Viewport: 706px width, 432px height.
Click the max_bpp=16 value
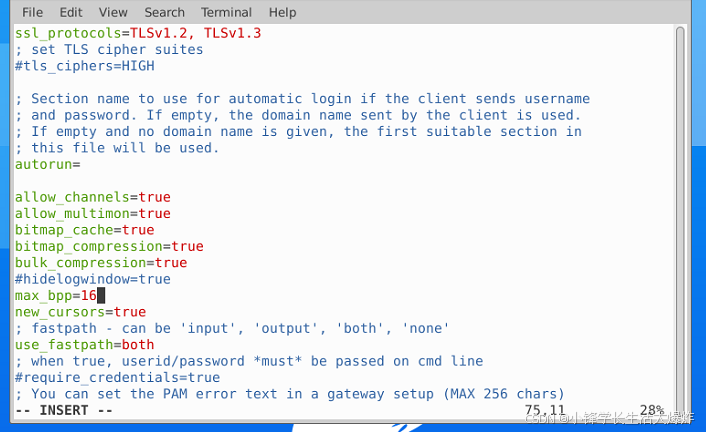click(x=88, y=296)
